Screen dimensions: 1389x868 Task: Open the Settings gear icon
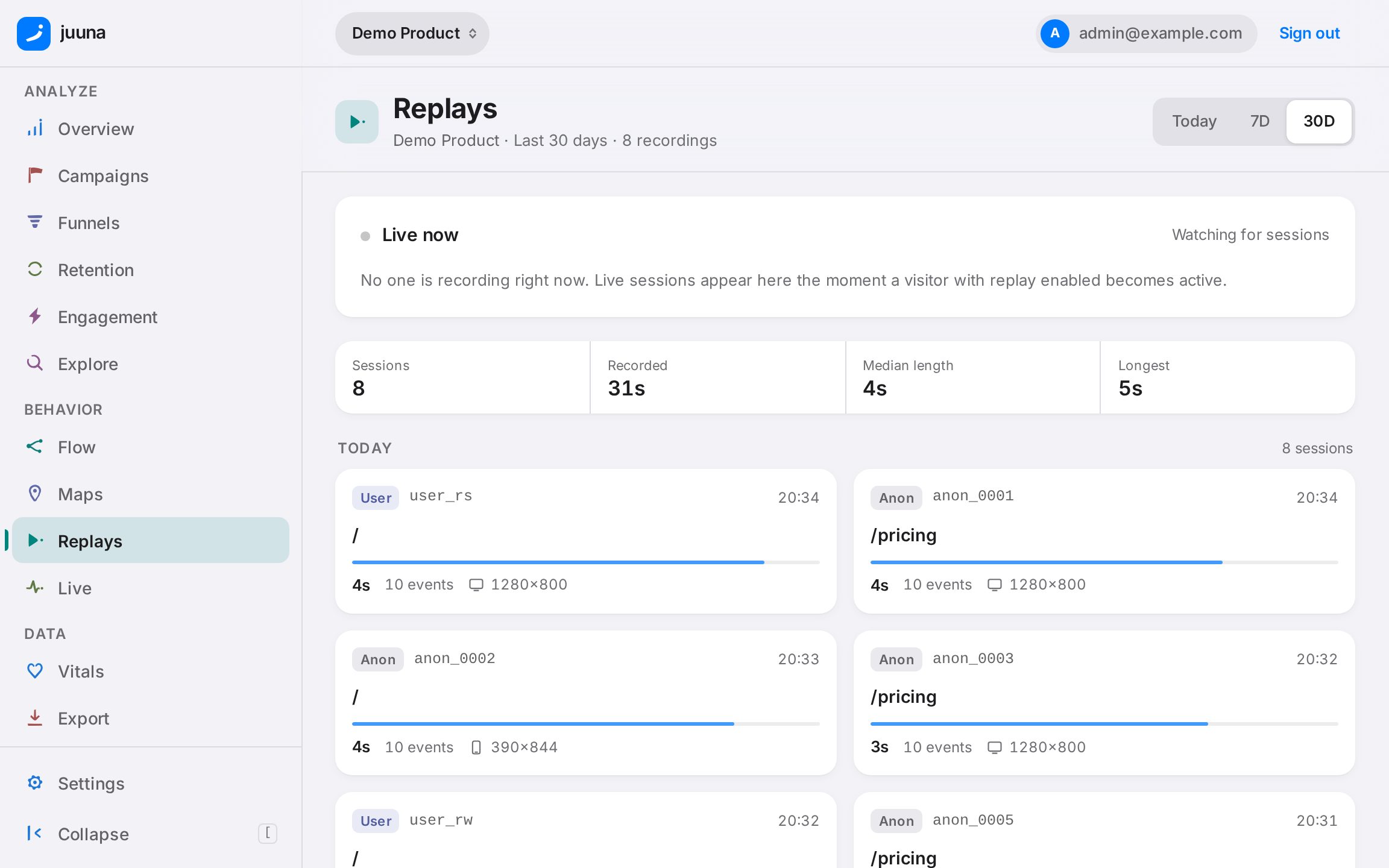coord(35,783)
